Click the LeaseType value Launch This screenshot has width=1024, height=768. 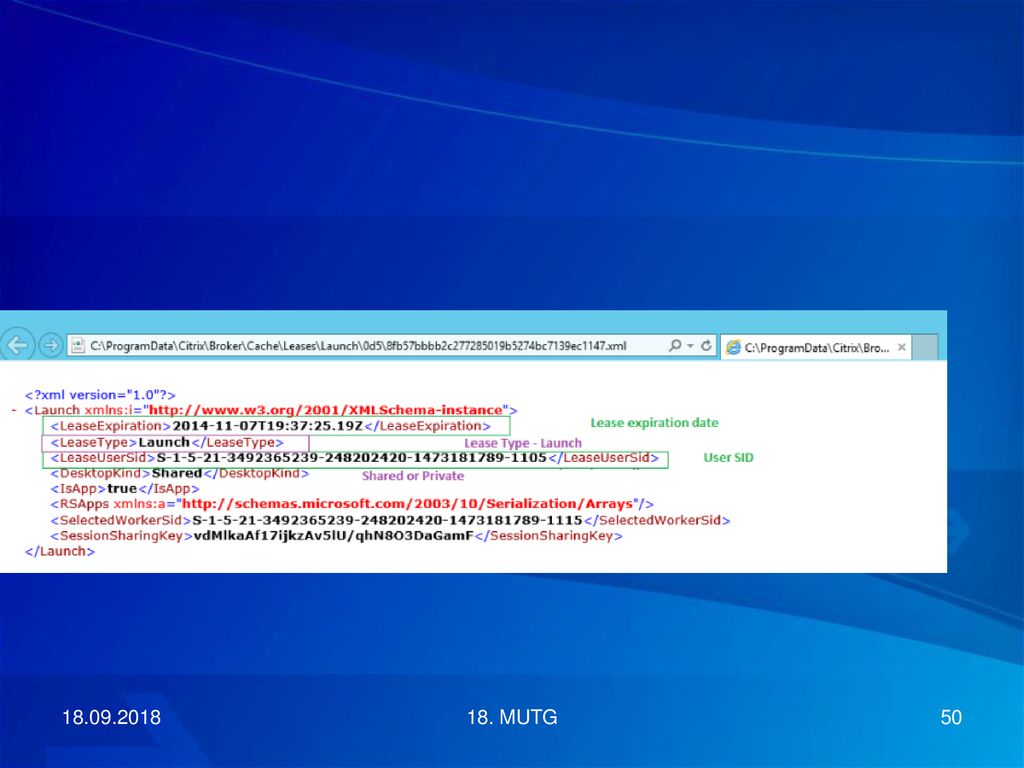point(164,442)
